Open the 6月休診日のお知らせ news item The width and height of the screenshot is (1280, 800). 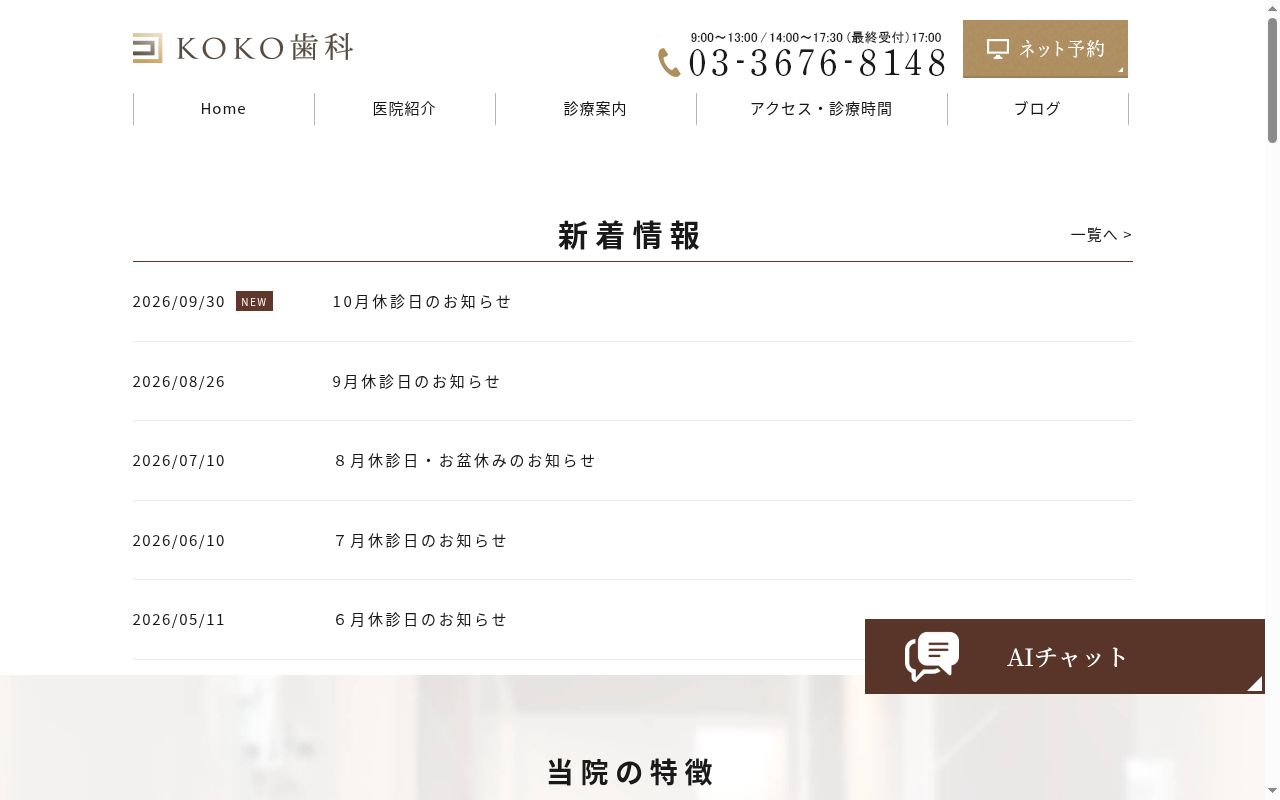(420, 620)
